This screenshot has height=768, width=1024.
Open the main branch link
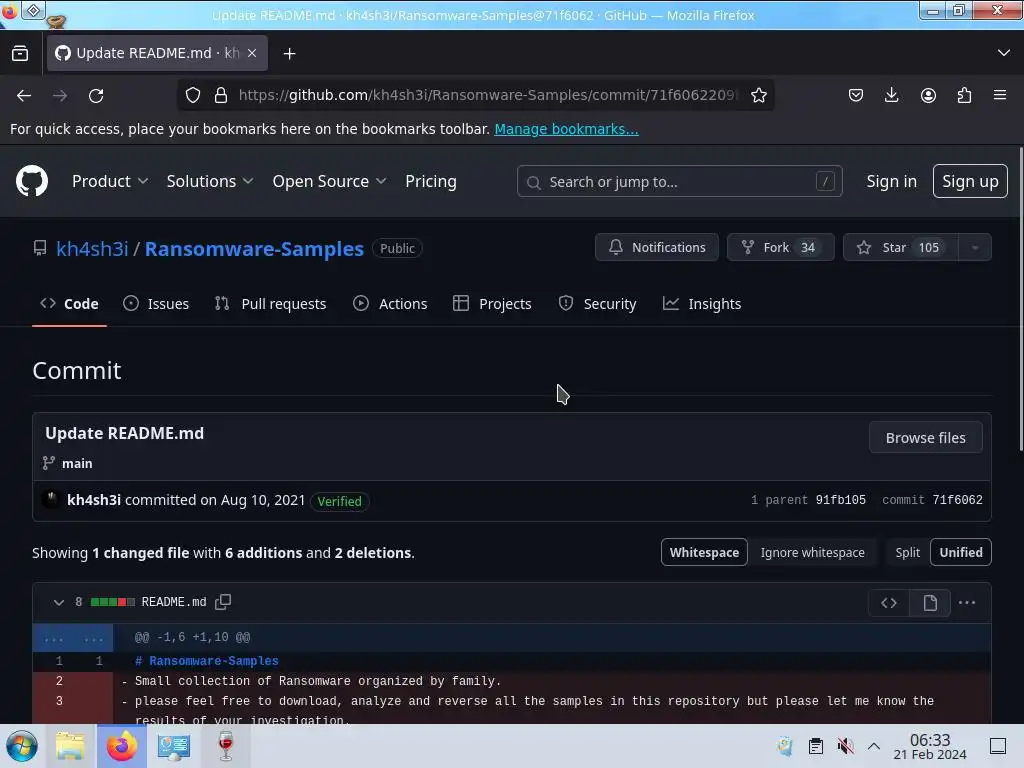tap(77, 464)
